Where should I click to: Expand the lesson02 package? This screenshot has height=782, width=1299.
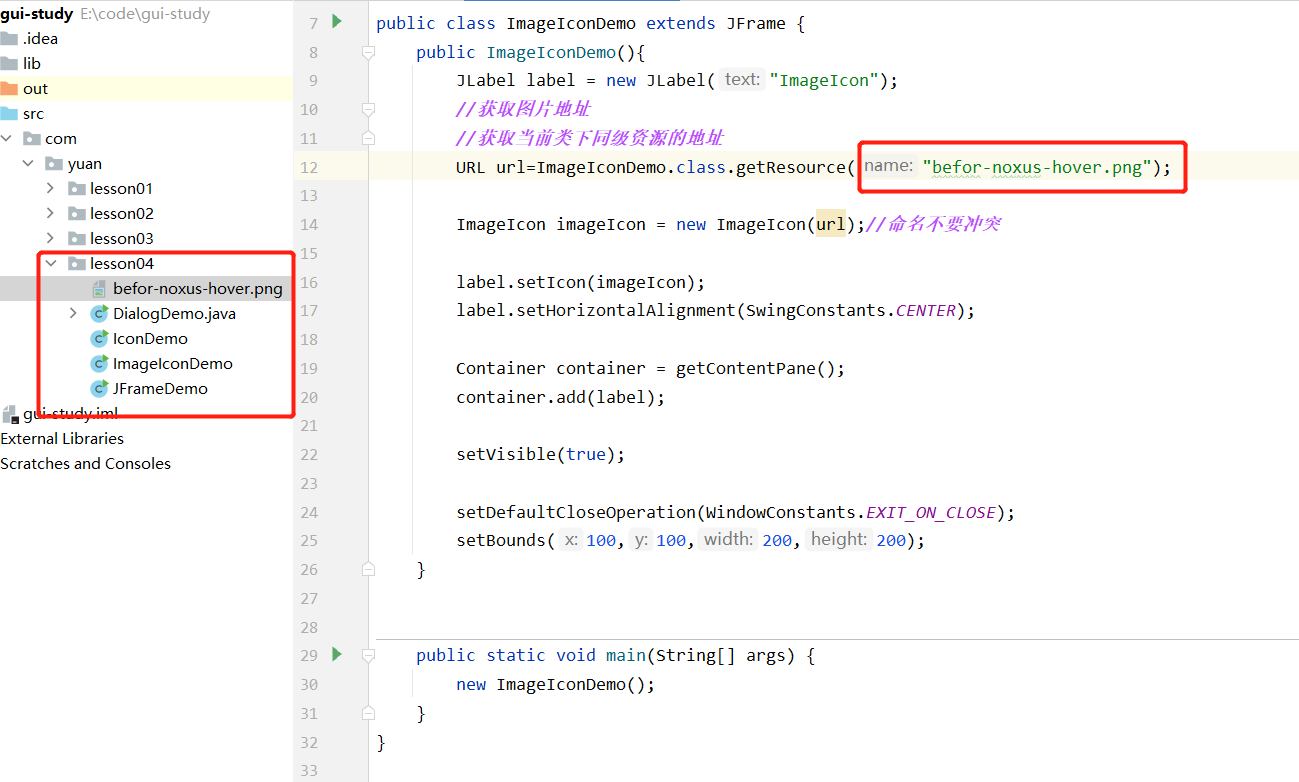pyautogui.click(x=51, y=214)
